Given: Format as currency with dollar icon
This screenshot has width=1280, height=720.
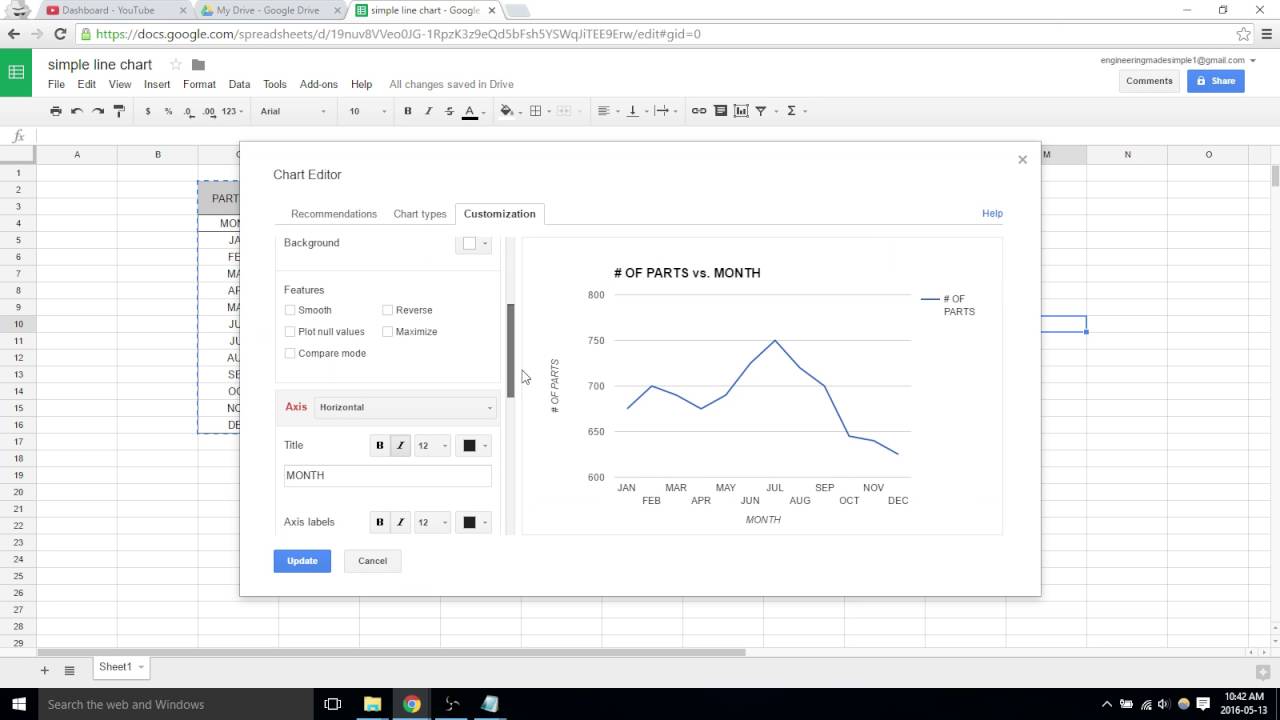Looking at the screenshot, I should coord(148,111).
